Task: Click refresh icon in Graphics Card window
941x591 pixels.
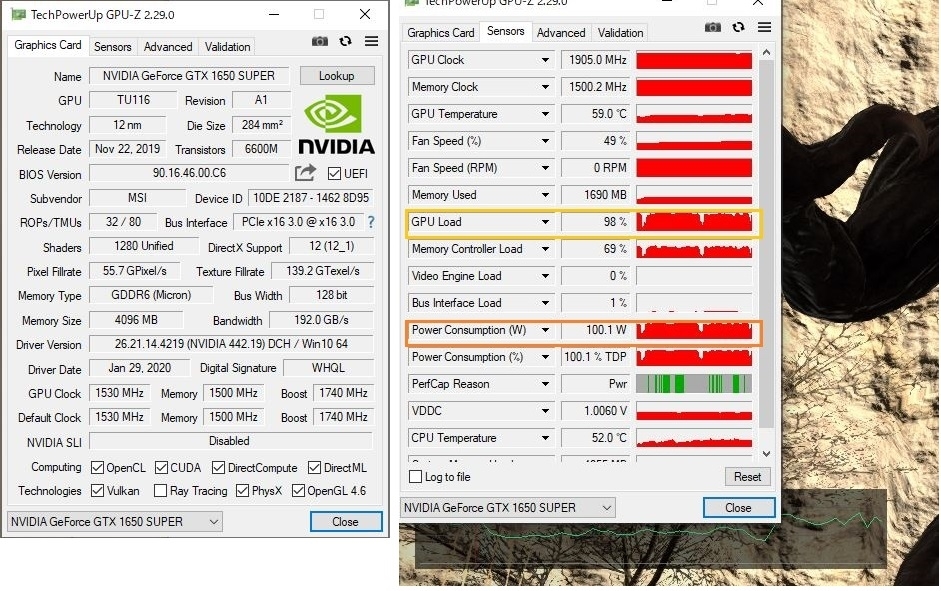Action: (345, 41)
